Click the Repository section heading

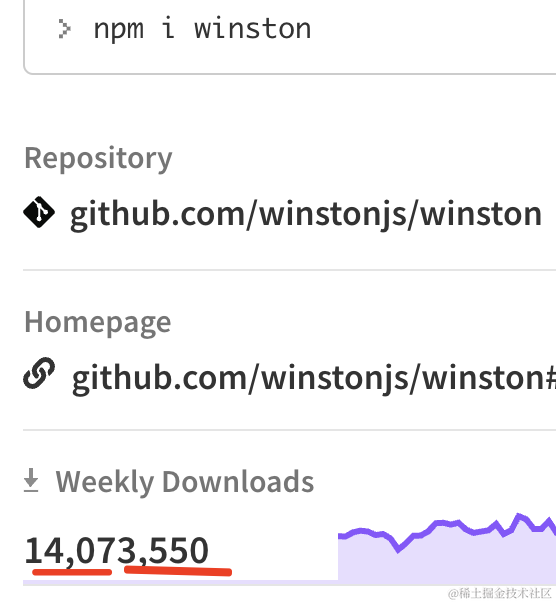click(98, 158)
